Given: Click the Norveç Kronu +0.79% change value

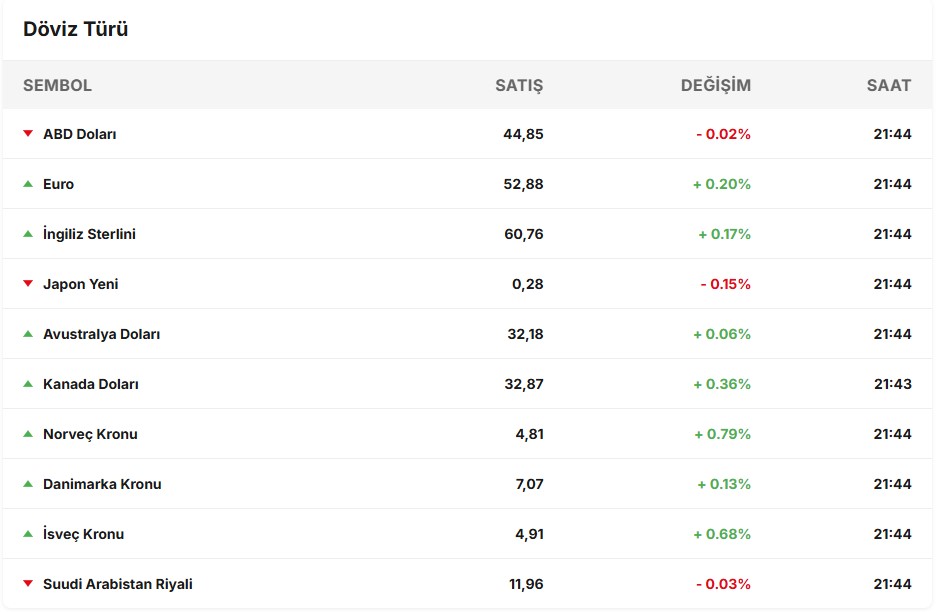Looking at the screenshot, I should click(721, 434).
